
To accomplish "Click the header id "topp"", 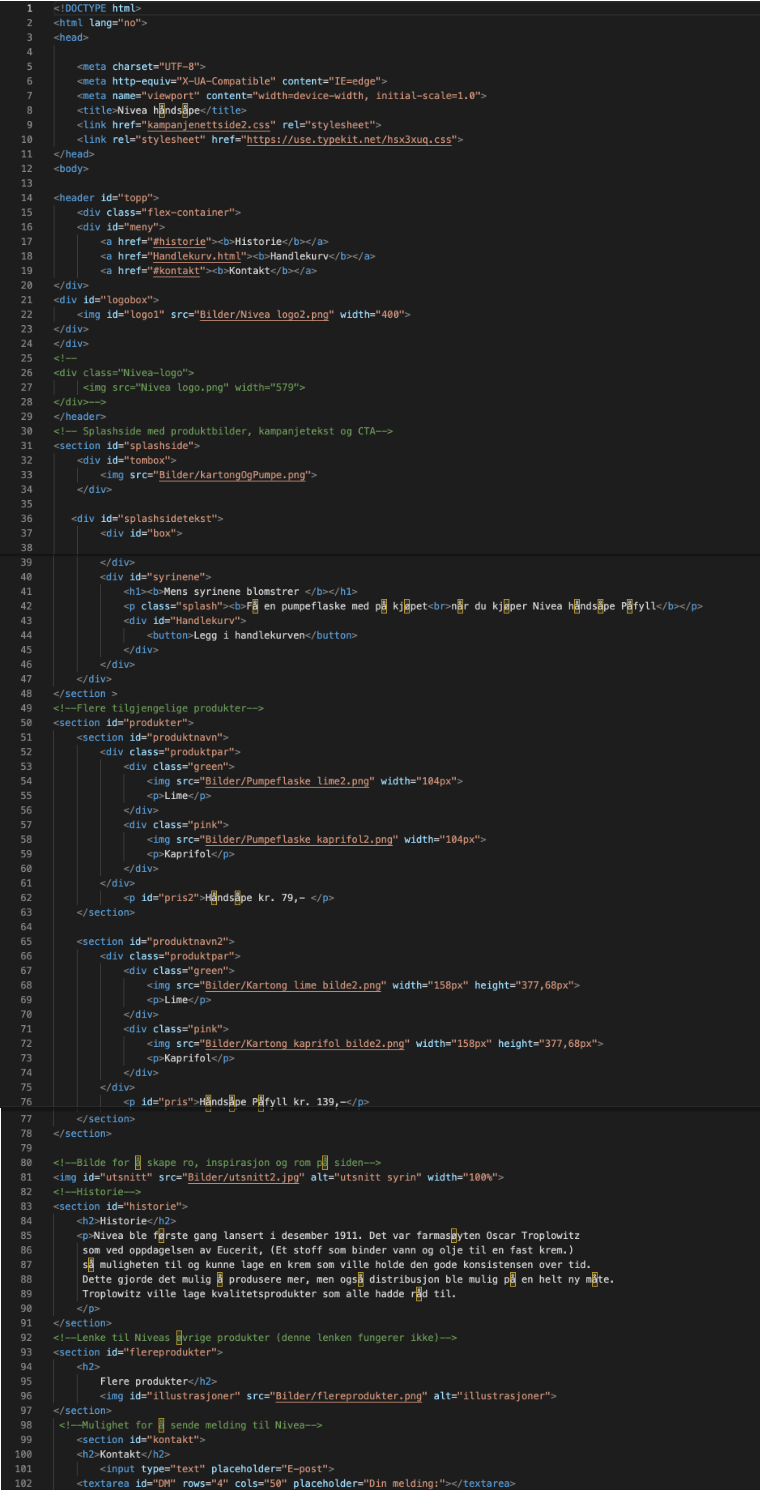I will pyautogui.click(x=129, y=198).
